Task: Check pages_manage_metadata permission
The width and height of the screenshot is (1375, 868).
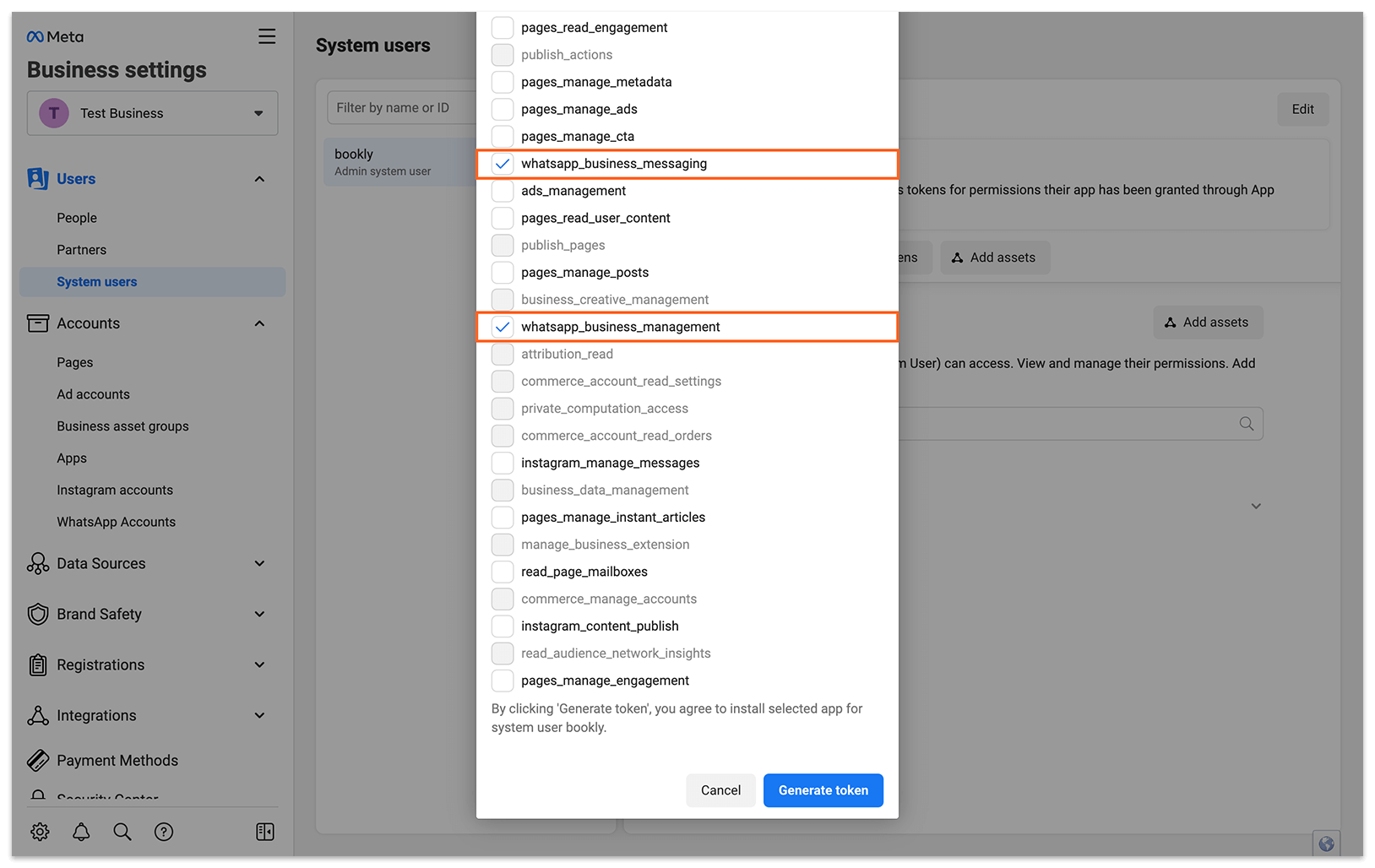Action: [503, 82]
